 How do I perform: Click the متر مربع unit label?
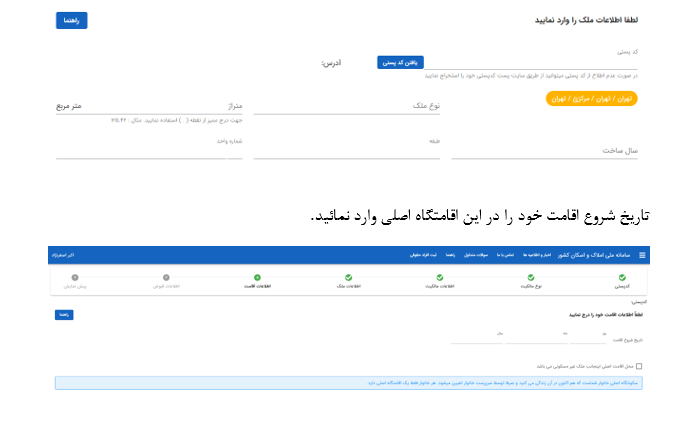coord(69,106)
